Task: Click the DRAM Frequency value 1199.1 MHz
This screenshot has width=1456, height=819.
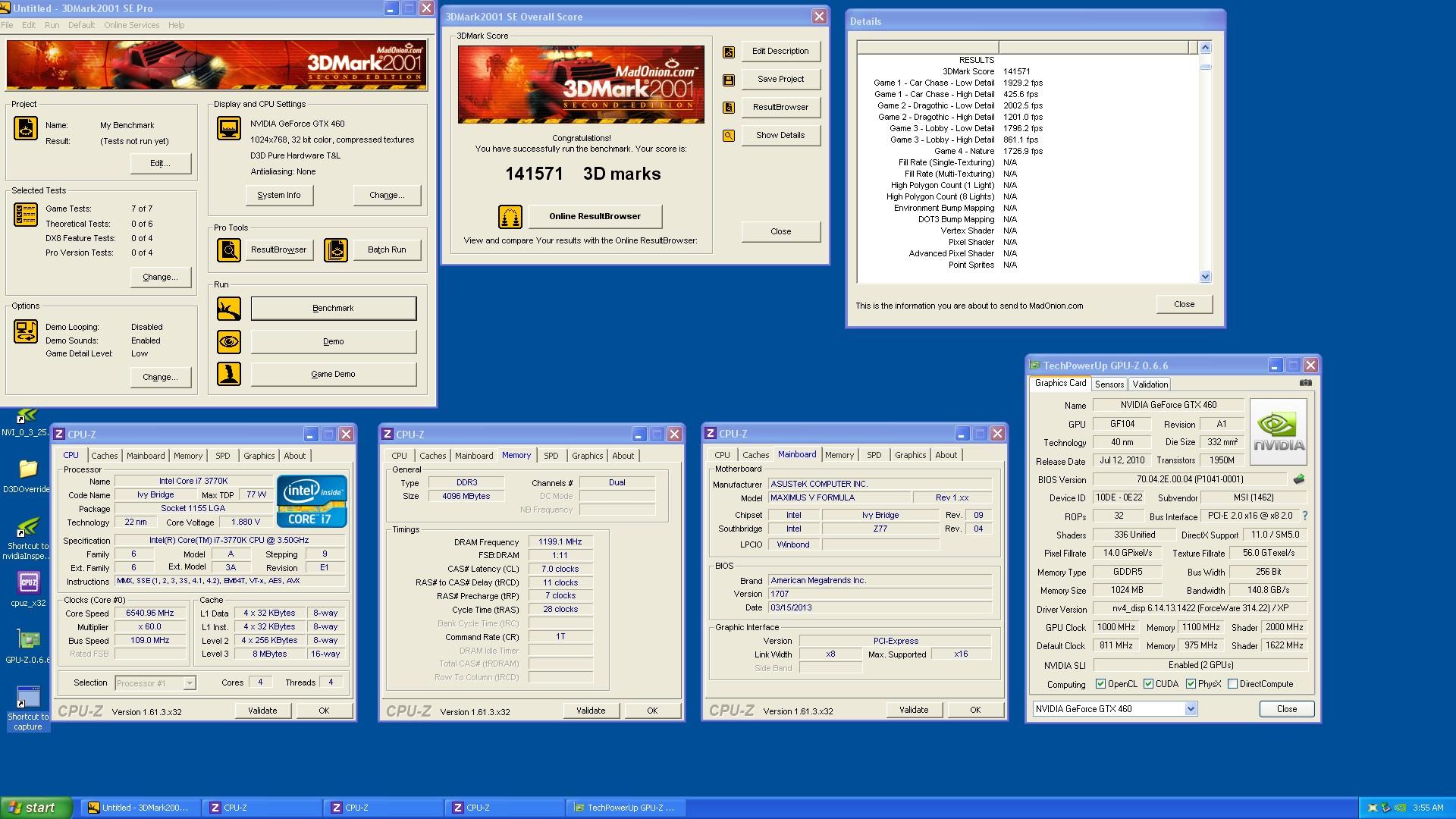Action: (x=560, y=542)
